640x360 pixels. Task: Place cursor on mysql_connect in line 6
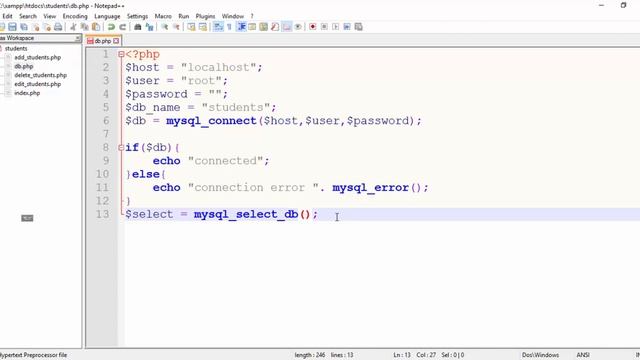[x=211, y=121]
